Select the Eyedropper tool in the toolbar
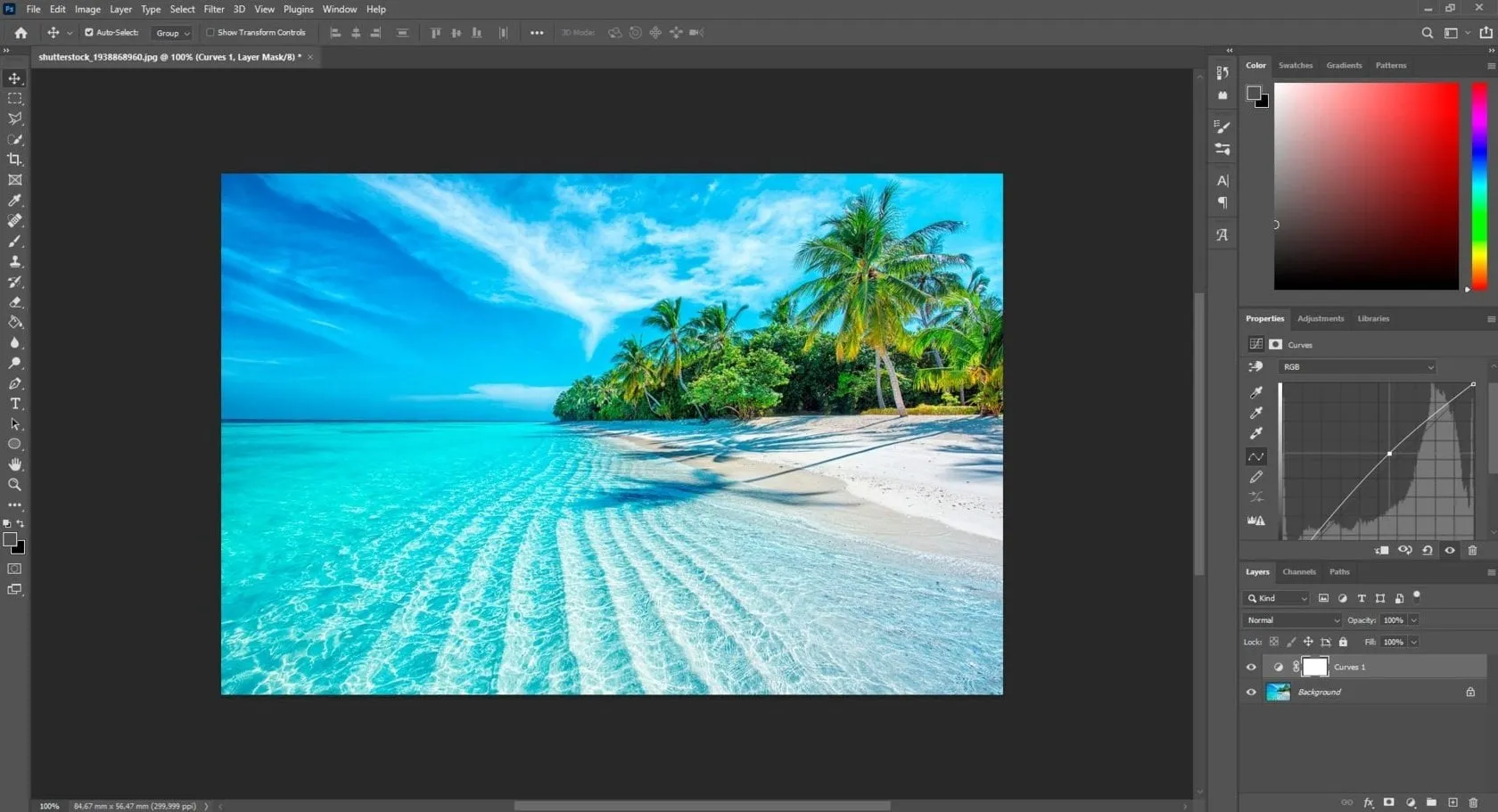This screenshot has width=1498, height=812. point(15,201)
